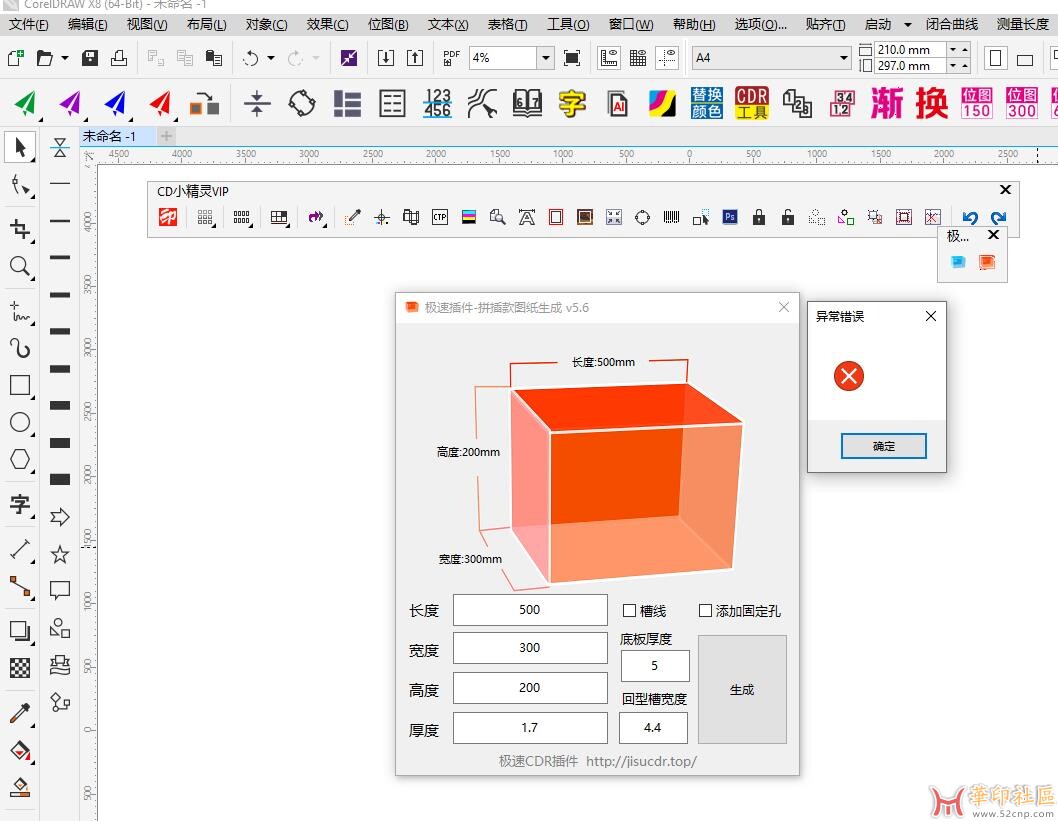Screen dimensions: 1058x821
Task: Open the 效果(C) menu
Action: [x=327, y=25]
